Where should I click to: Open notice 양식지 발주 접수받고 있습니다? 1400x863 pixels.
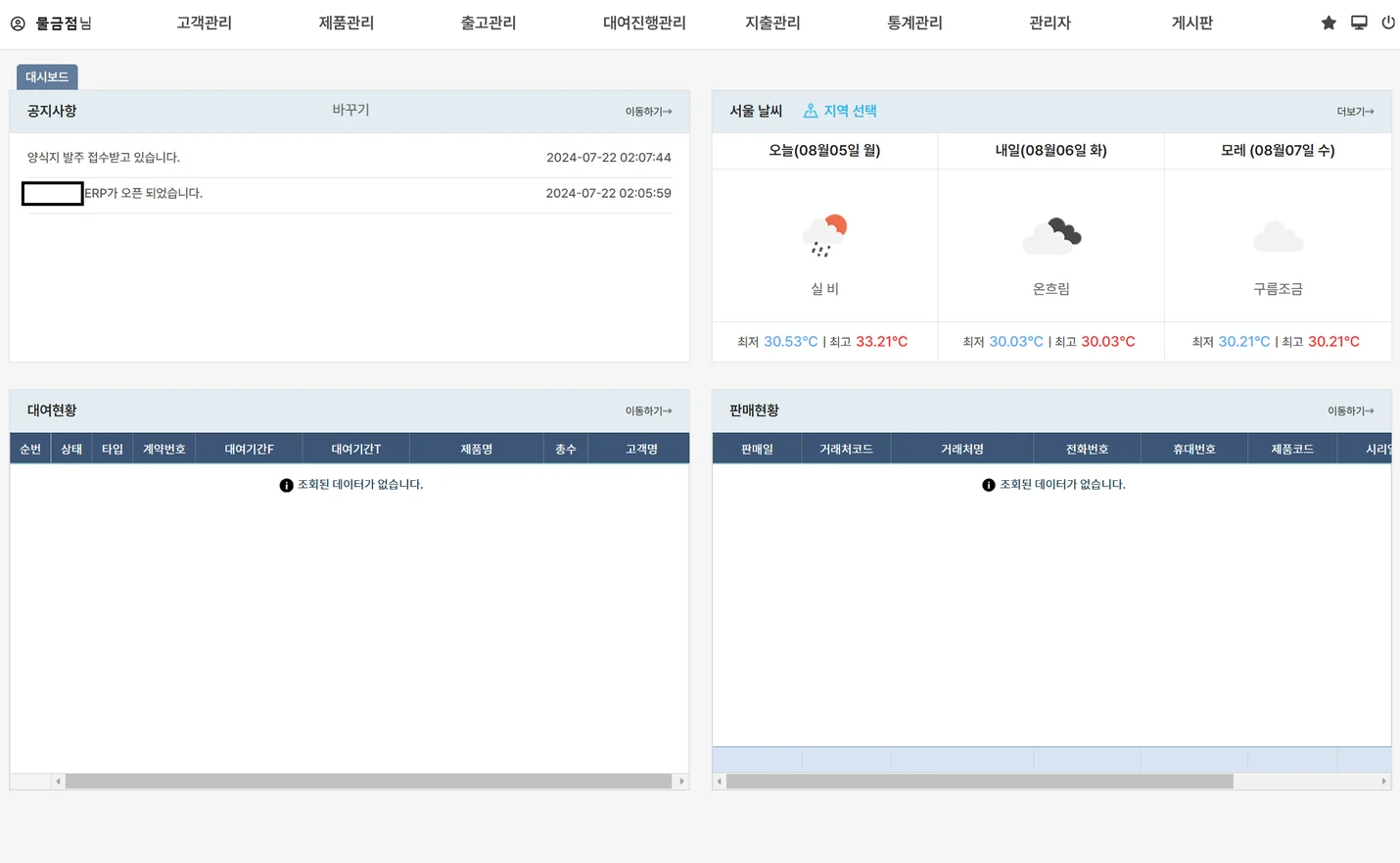(104, 157)
